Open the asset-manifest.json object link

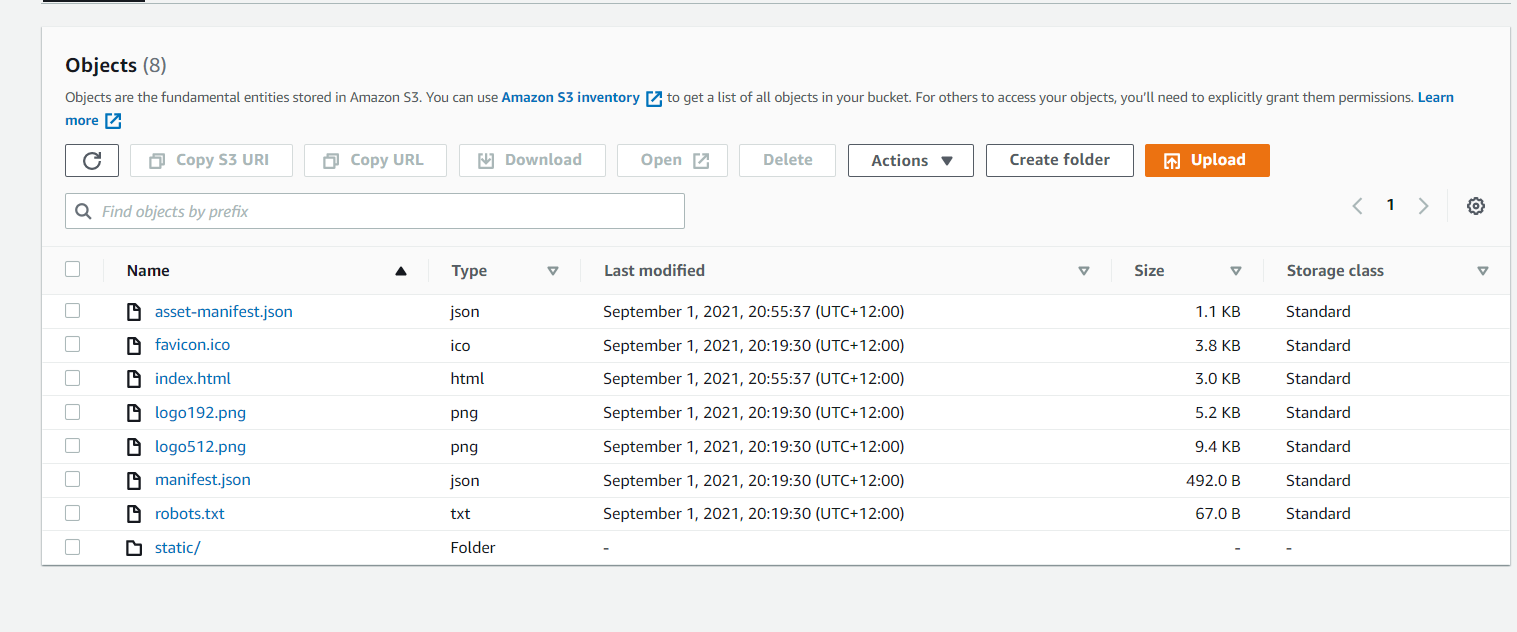[223, 312]
